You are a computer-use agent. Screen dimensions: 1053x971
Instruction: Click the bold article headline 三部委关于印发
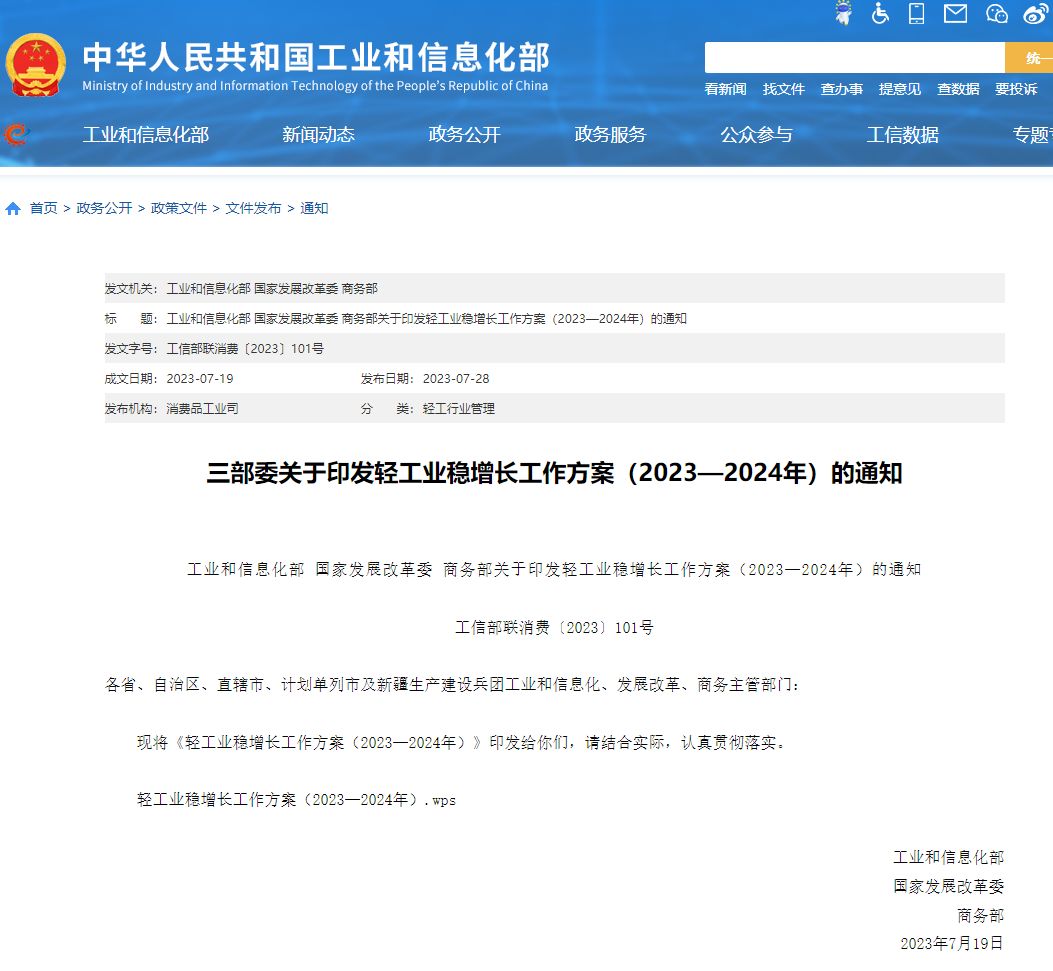pos(554,473)
